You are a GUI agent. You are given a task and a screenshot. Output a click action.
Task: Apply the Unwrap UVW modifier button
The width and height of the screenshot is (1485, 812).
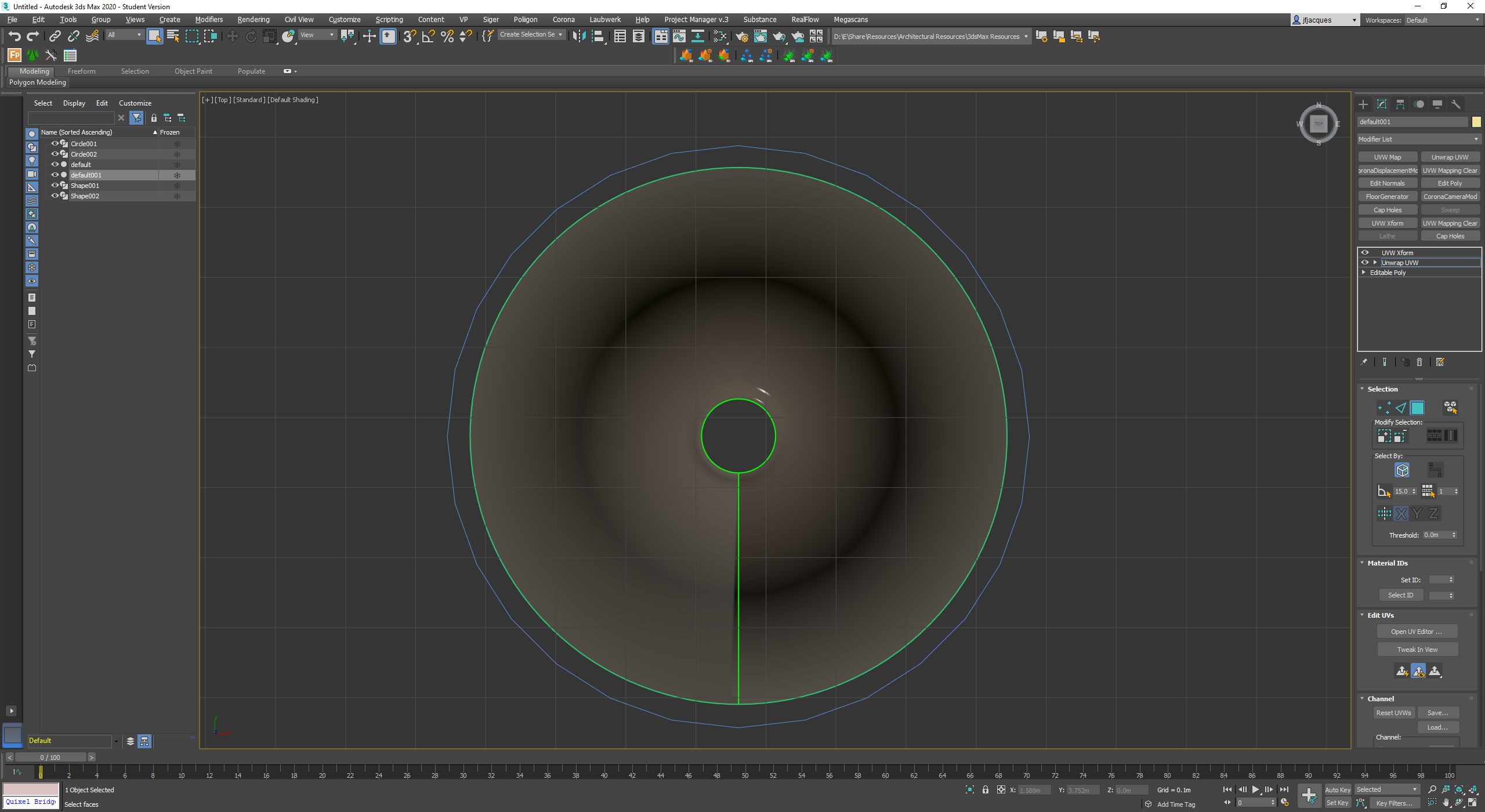(1450, 157)
